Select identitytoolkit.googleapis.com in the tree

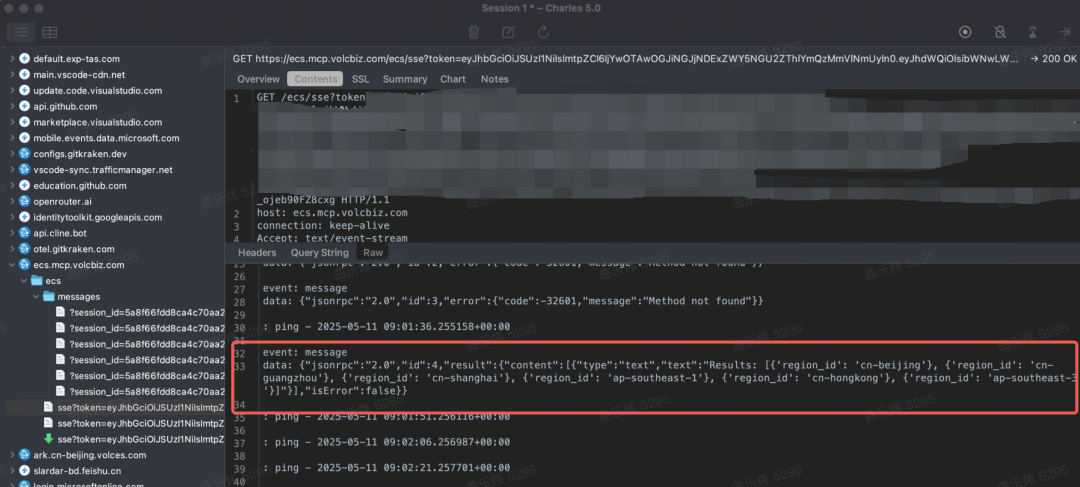click(97, 218)
